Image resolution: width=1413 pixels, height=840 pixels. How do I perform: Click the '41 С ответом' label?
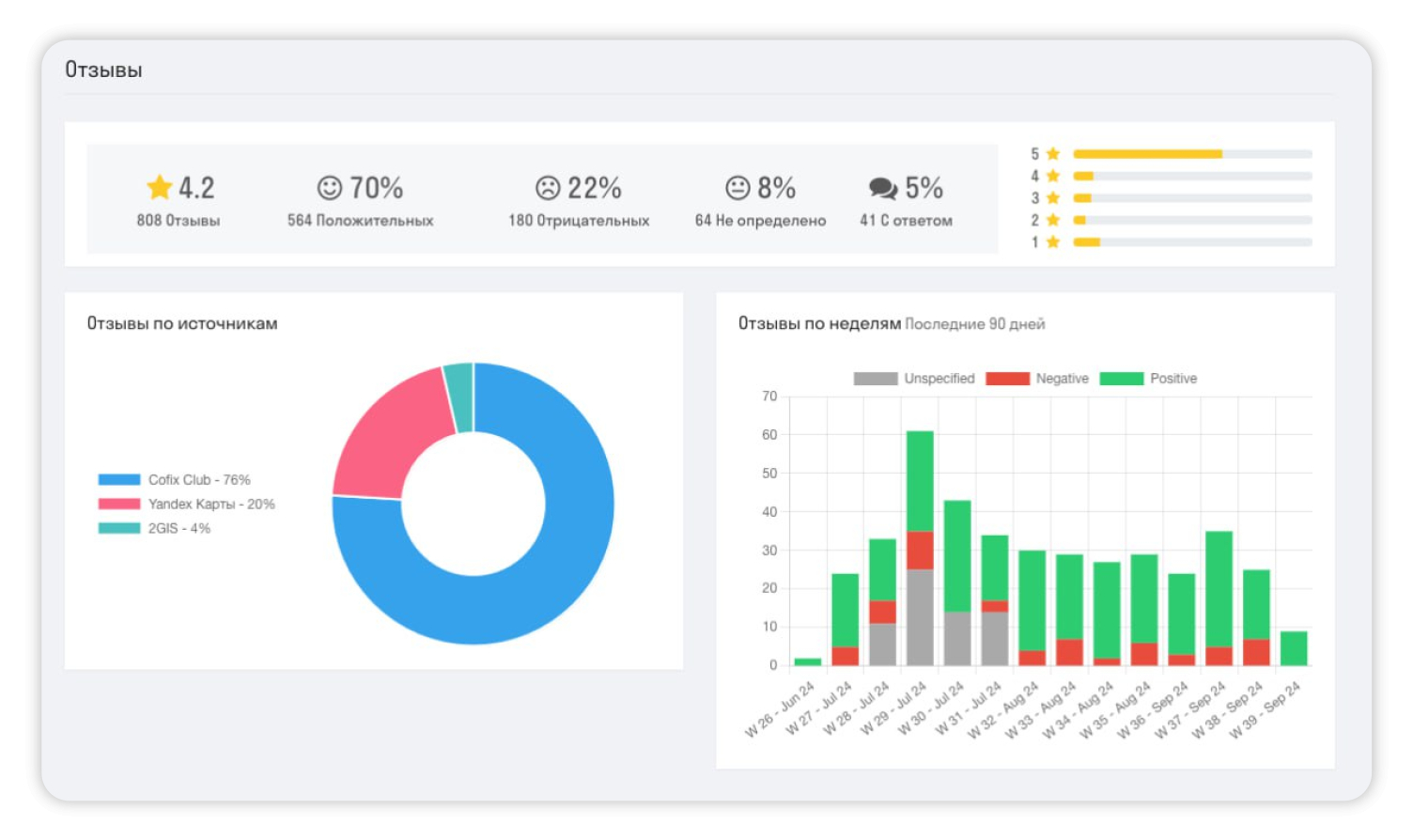click(x=906, y=221)
